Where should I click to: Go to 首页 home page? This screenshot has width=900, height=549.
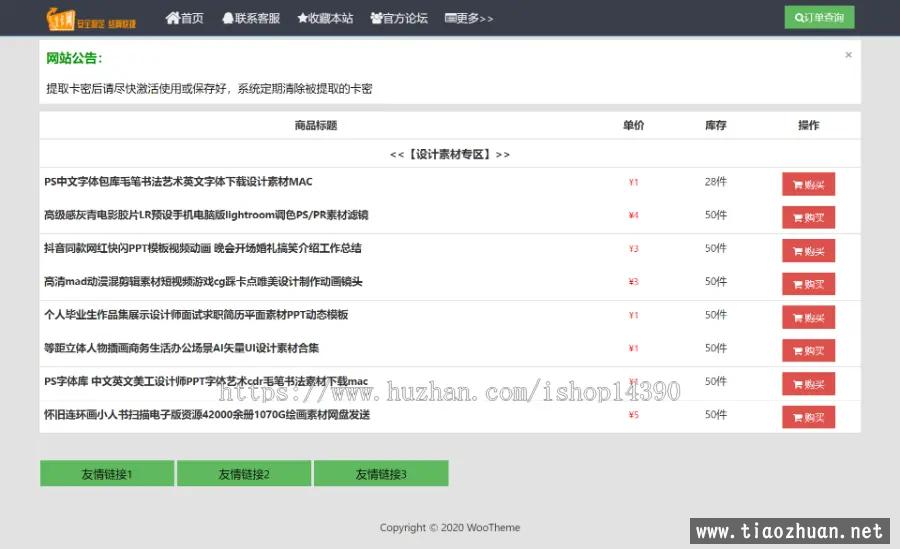[x=185, y=18]
